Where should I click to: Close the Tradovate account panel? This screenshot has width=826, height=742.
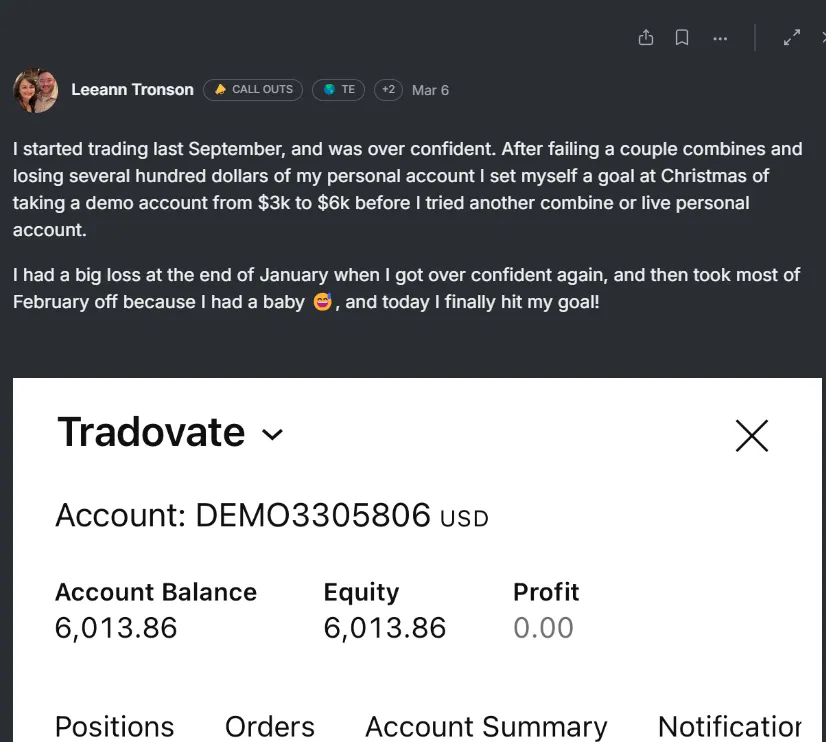[752, 436]
